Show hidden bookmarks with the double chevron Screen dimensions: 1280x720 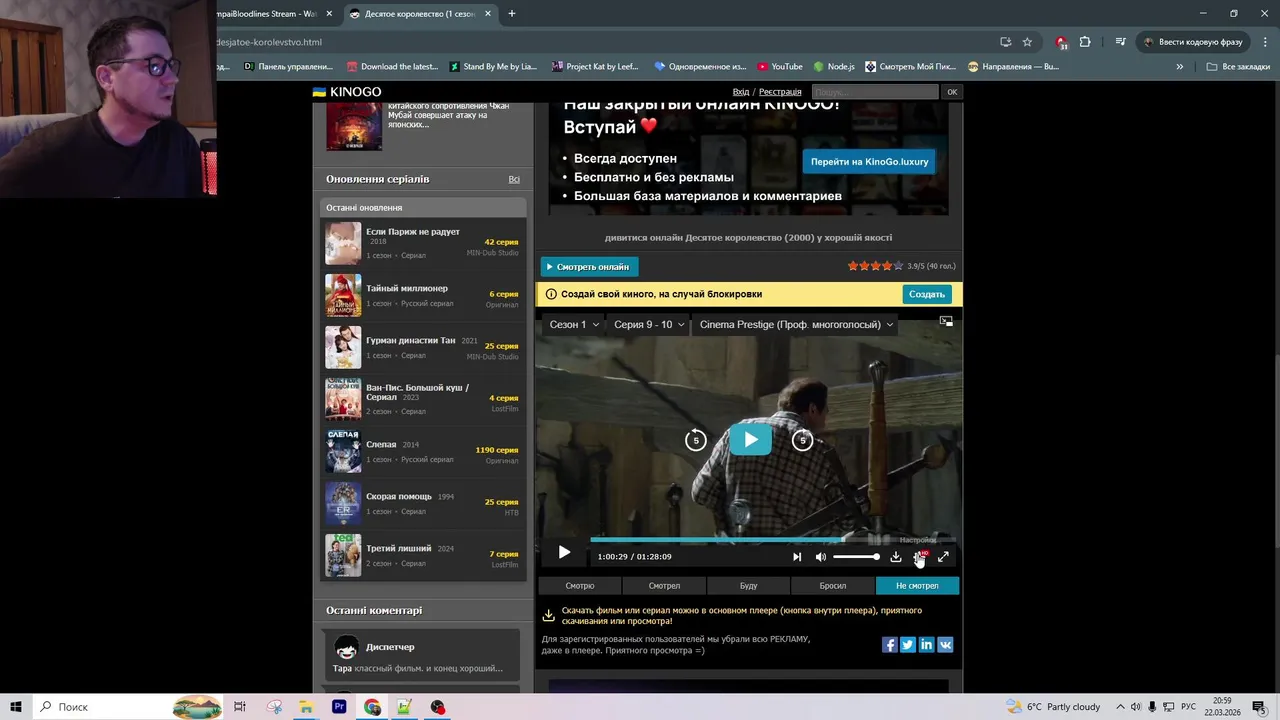pos(1179,67)
